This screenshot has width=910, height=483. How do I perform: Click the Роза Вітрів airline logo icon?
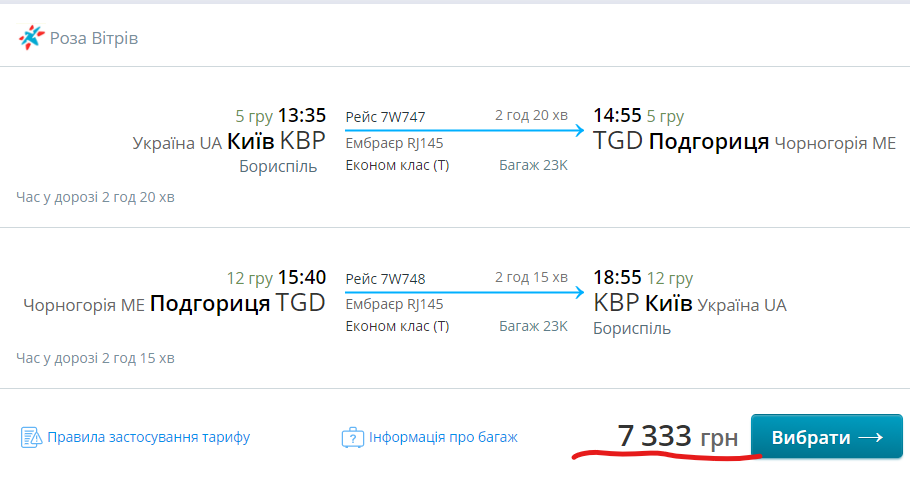(x=31, y=38)
